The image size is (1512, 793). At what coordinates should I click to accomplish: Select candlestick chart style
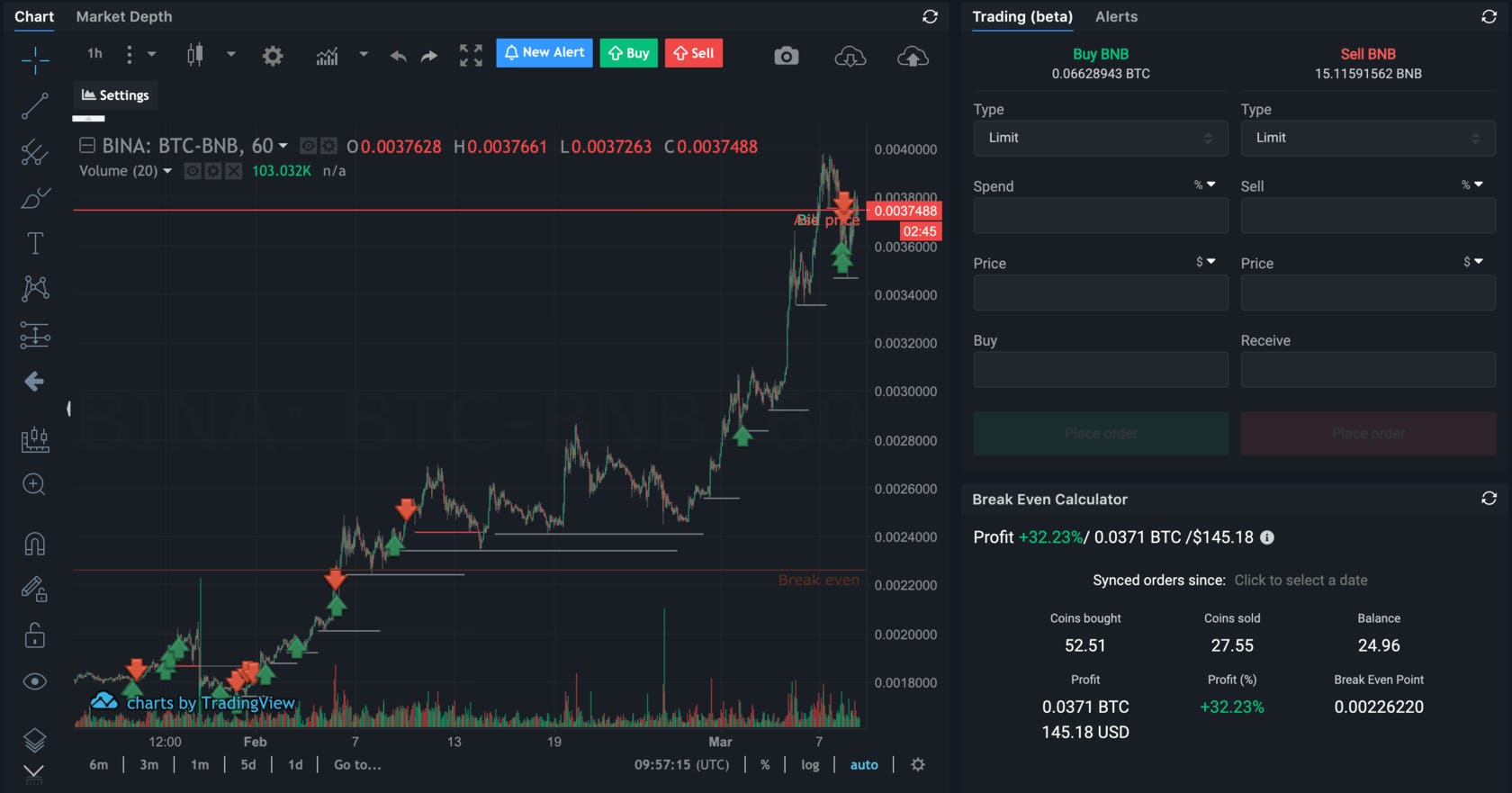coord(194,55)
